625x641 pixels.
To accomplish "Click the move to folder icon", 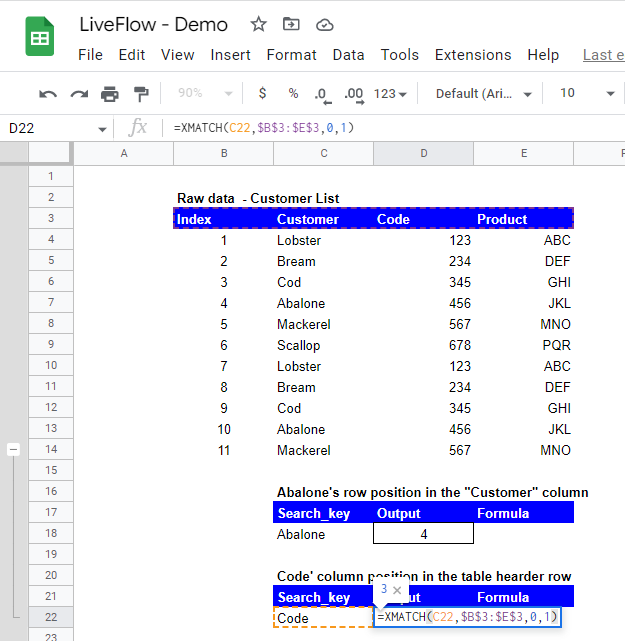I will tap(291, 25).
